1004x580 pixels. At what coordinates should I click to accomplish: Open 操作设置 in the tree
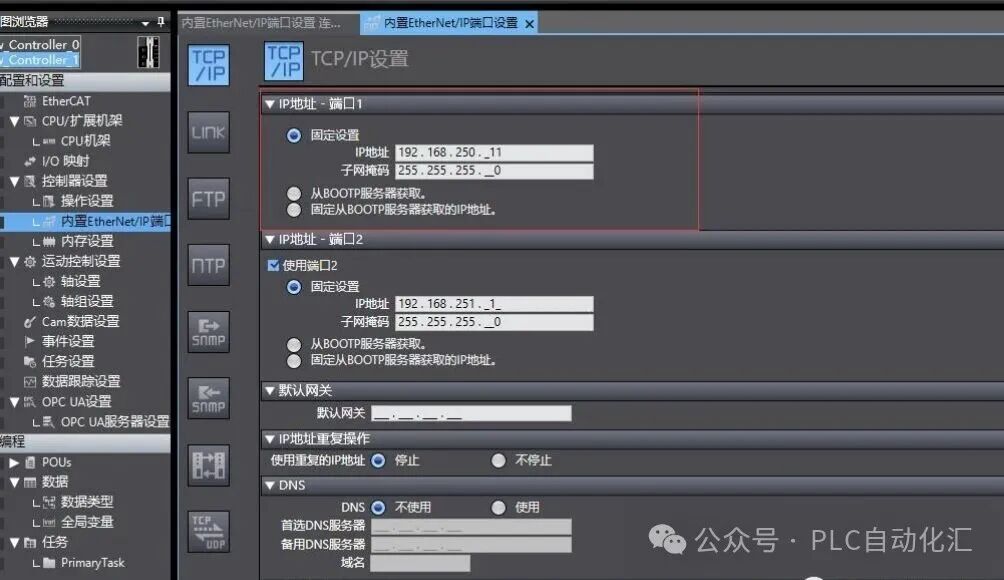click(87, 201)
